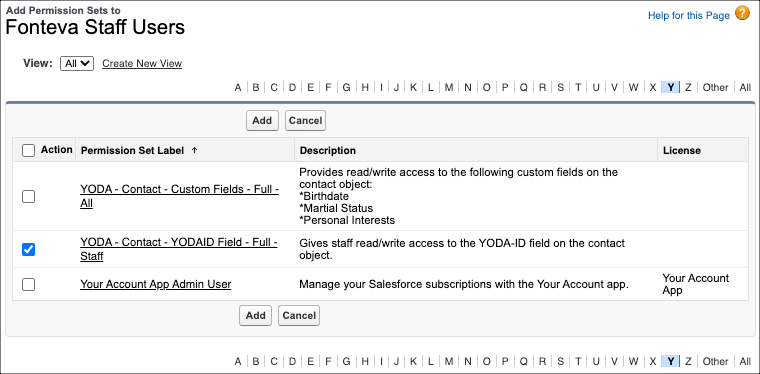This screenshot has width=760, height=374.
Task: Open YODA - Contact - YODAID Field link
Action: click(x=179, y=249)
